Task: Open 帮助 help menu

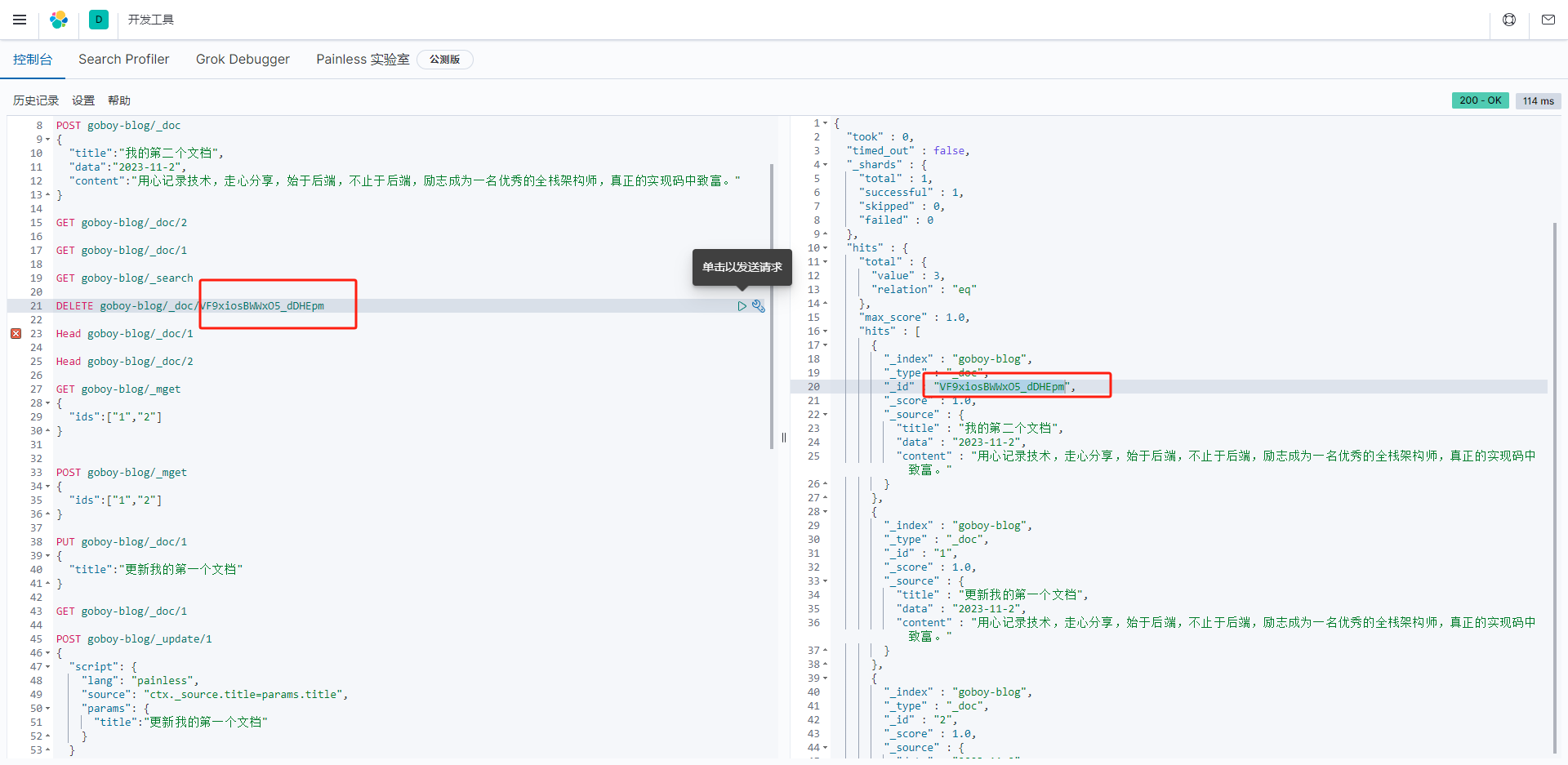Action: [x=119, y=100]
